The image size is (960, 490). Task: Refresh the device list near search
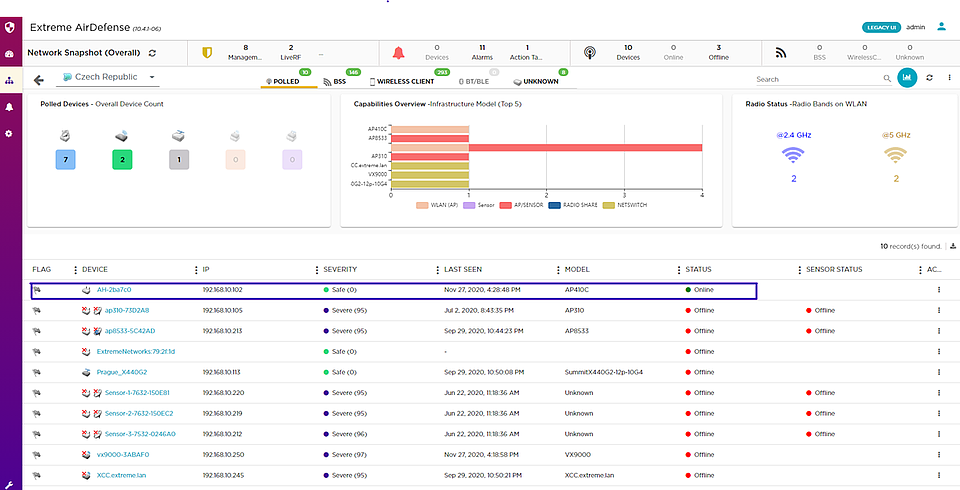pyautogui.click(x=929, y=78)
